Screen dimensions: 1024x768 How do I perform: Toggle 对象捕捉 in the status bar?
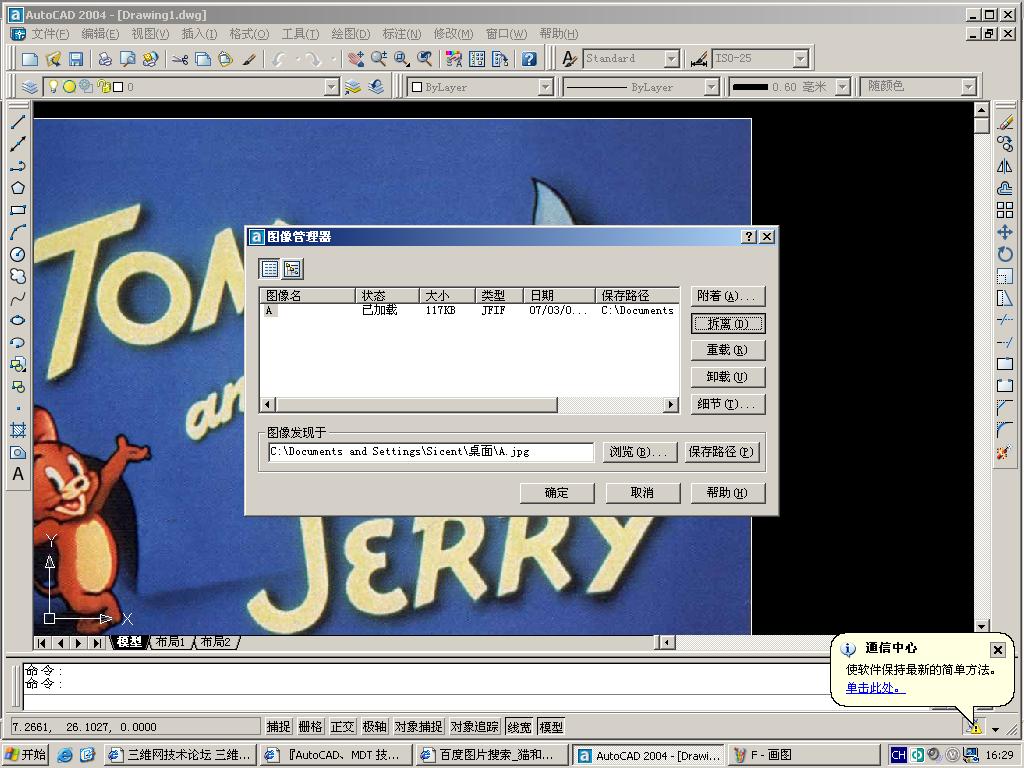tap(417, 727)
